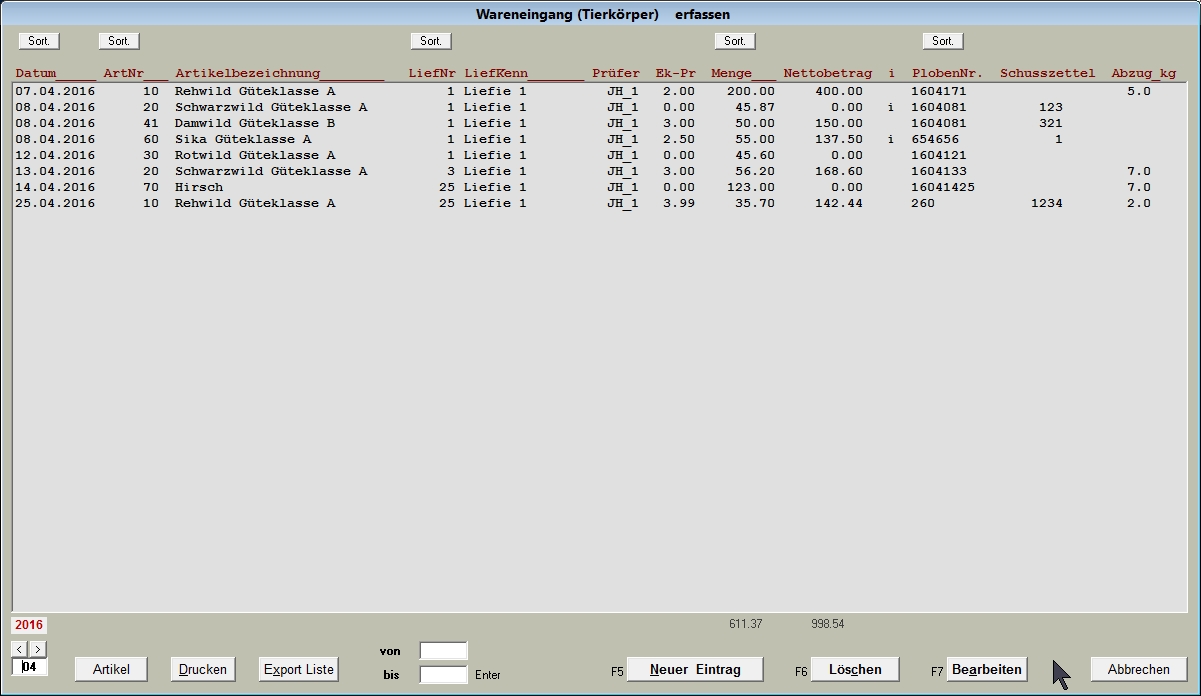Screen dimensions: 1201x696
Task: Select the Sika Güteklasse A row
Action: (x=243, y=139)
